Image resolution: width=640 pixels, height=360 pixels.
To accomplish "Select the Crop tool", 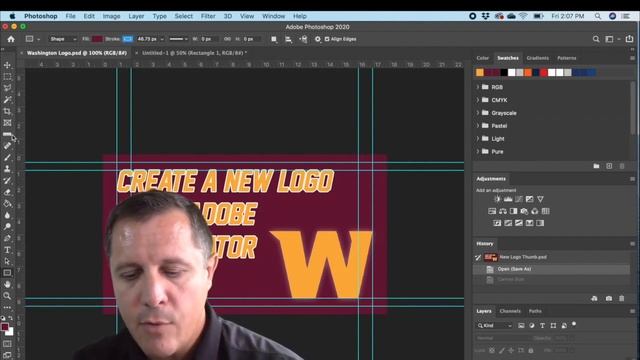I will click(7, 111).
